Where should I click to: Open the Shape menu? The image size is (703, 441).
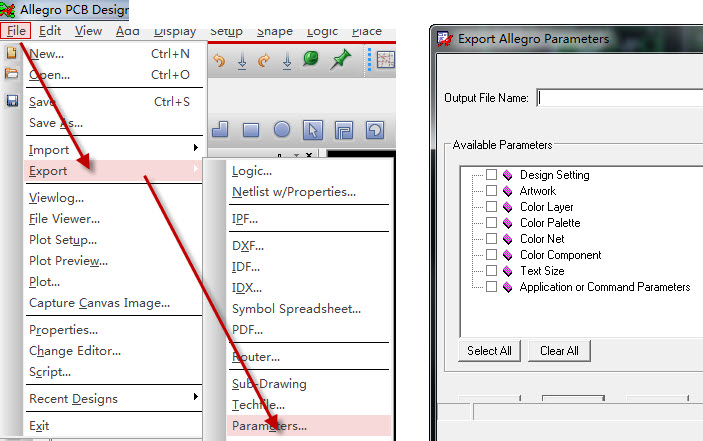click(x=274, y=30)
